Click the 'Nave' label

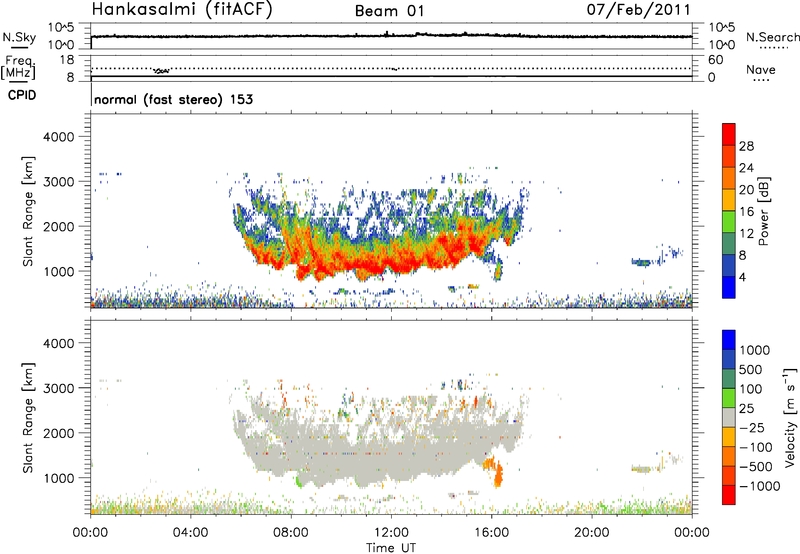[761, 69]
